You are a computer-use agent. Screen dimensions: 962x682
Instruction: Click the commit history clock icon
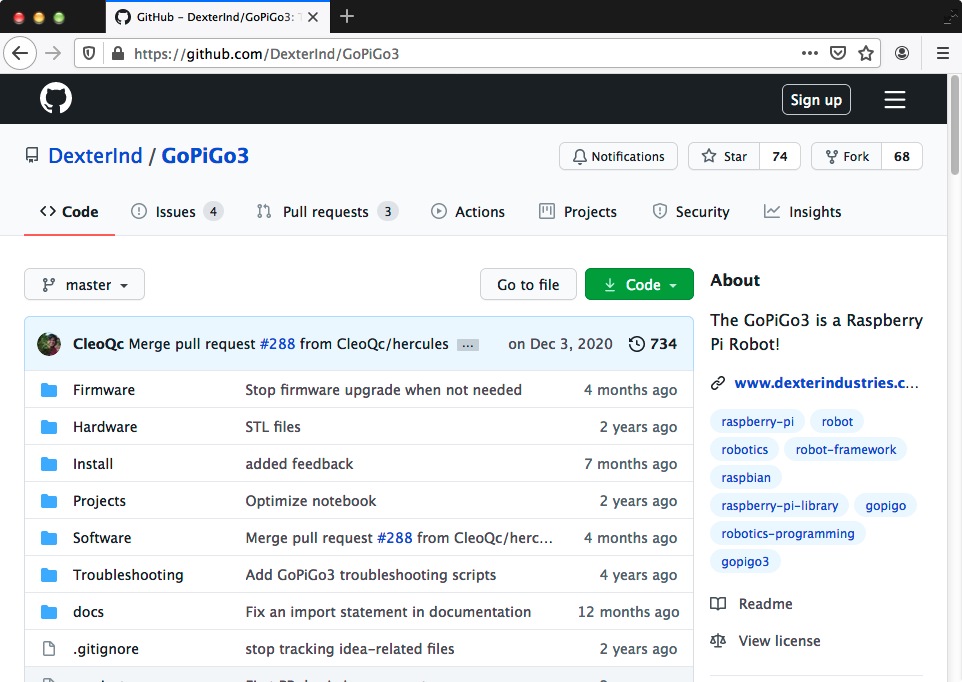[x=636, y=344]
